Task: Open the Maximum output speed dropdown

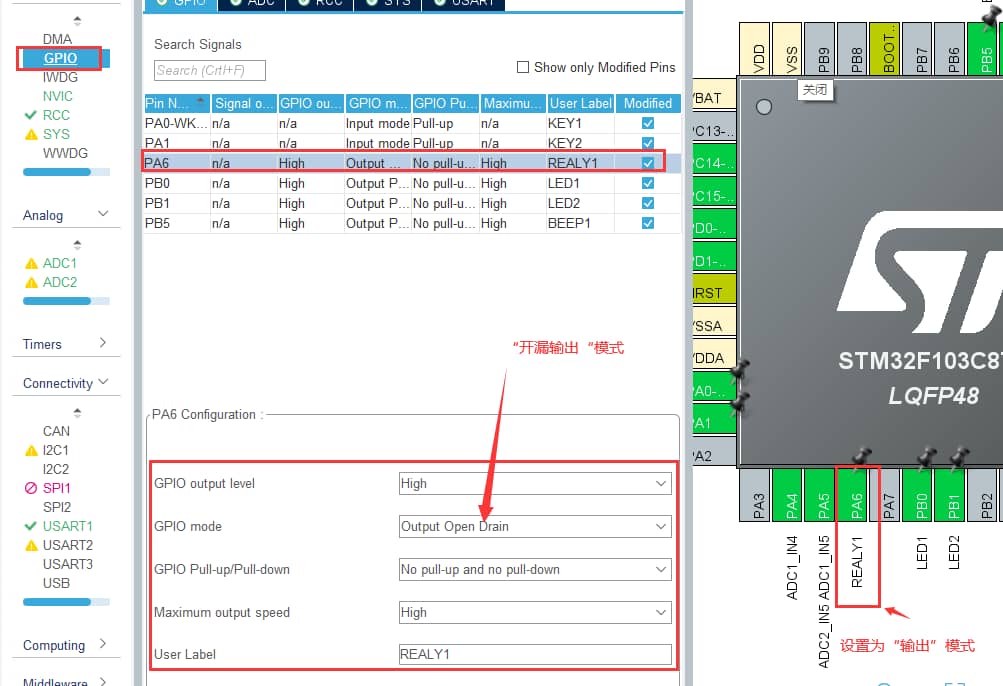Action: click(x=534, y=612)
